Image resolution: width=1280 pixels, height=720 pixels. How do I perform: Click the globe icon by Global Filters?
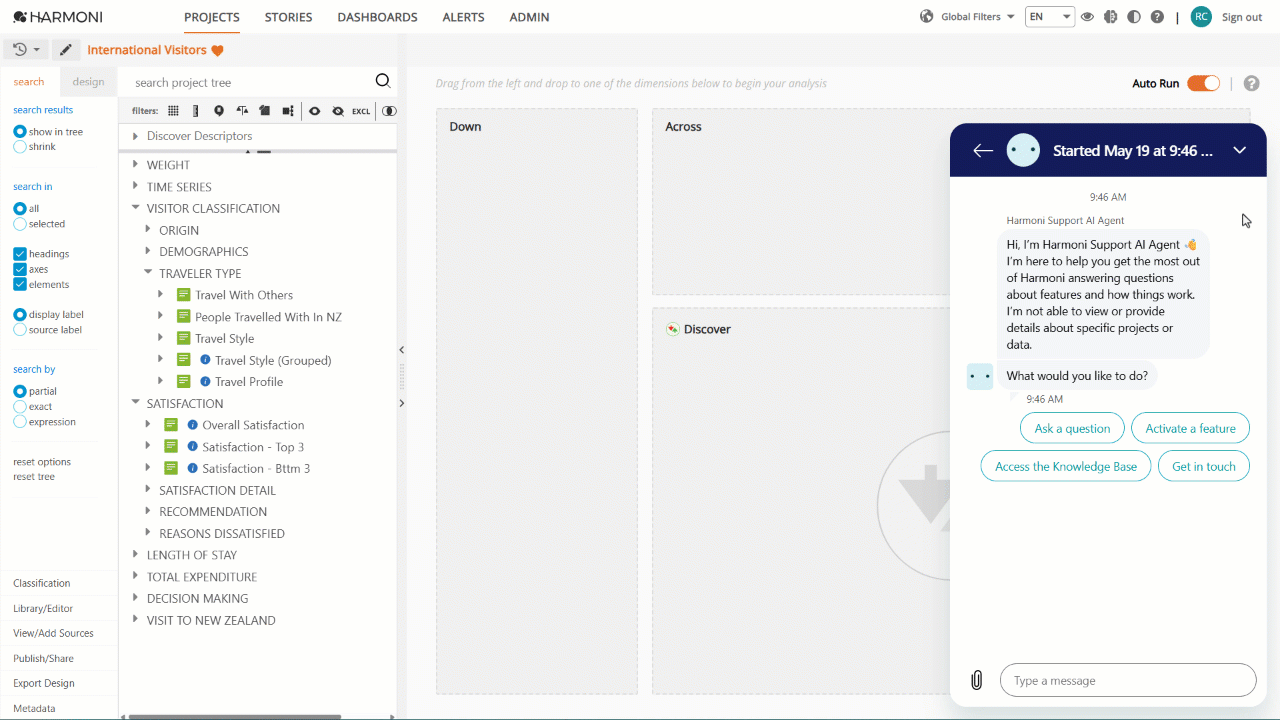pos(927,17)
